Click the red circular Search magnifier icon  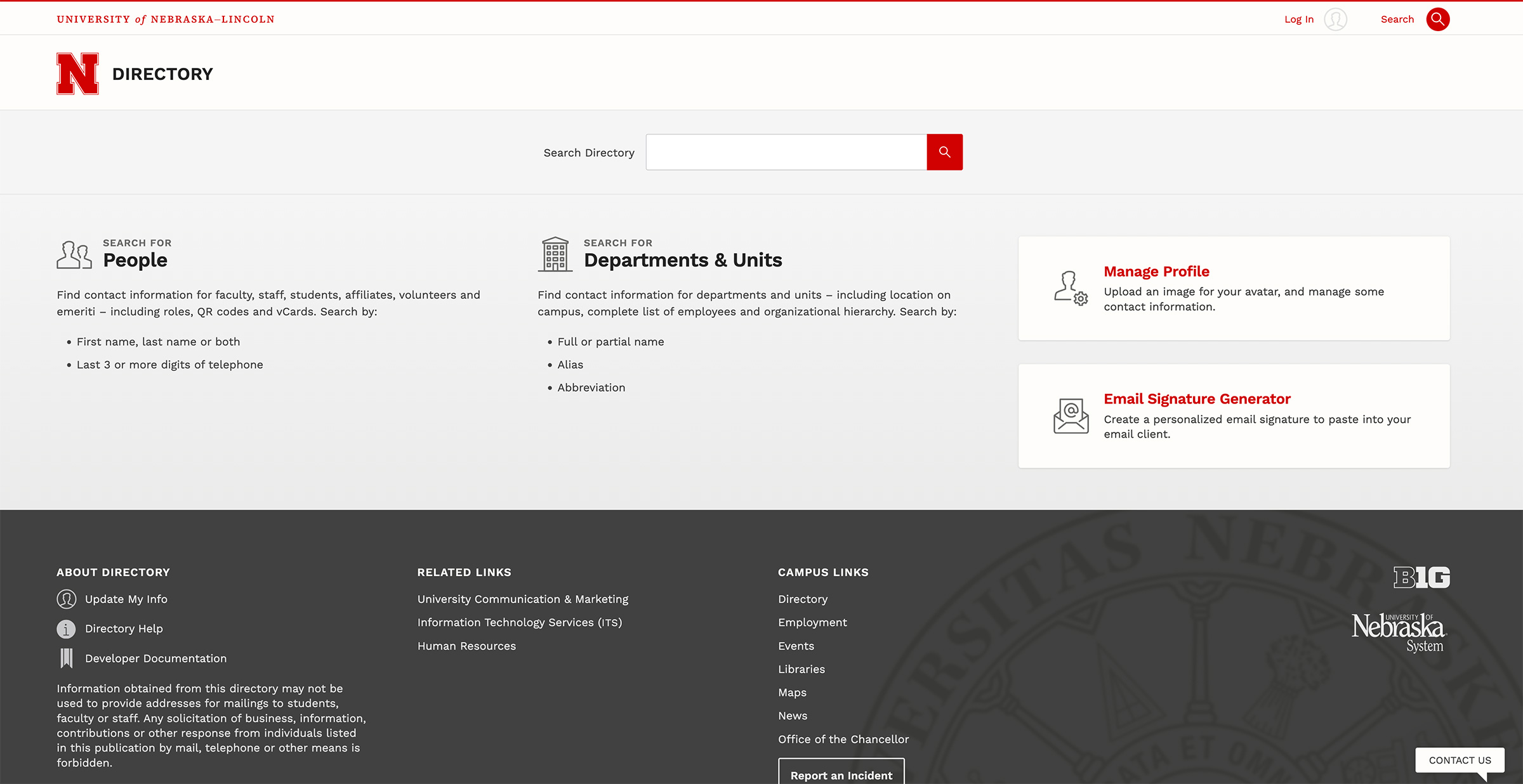1437,20
